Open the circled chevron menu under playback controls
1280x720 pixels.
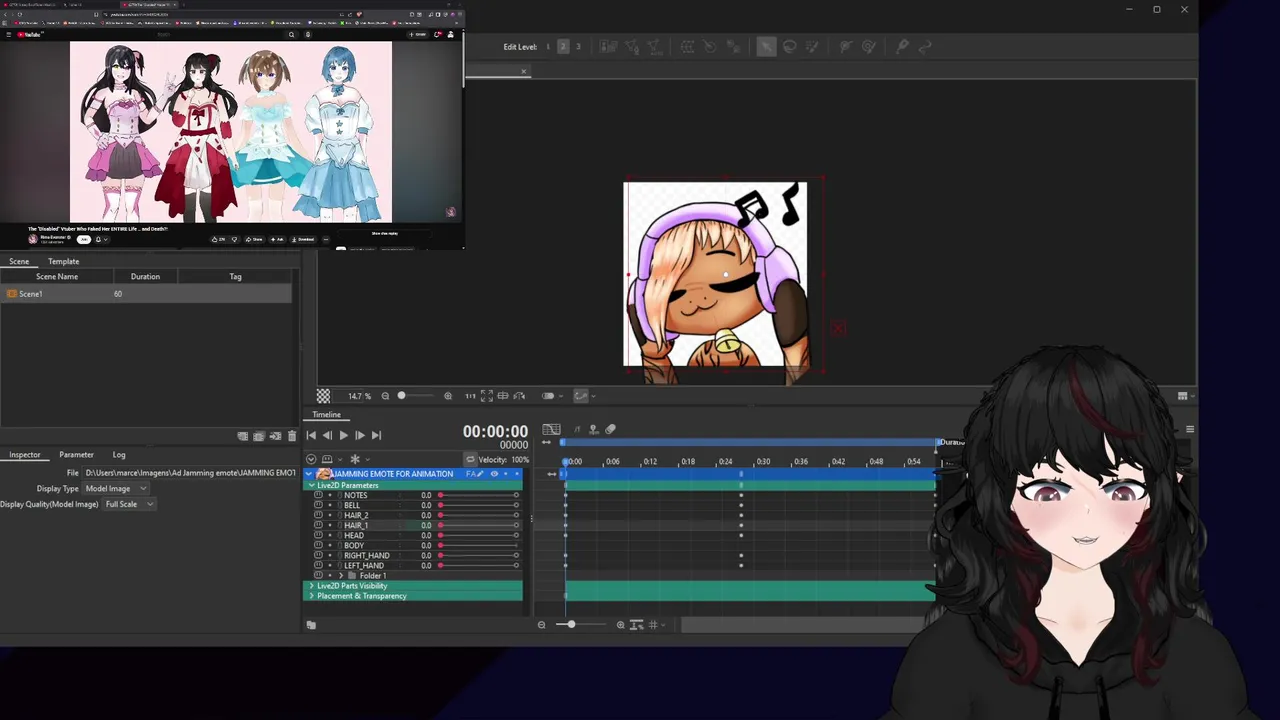(x=311, y=460)
